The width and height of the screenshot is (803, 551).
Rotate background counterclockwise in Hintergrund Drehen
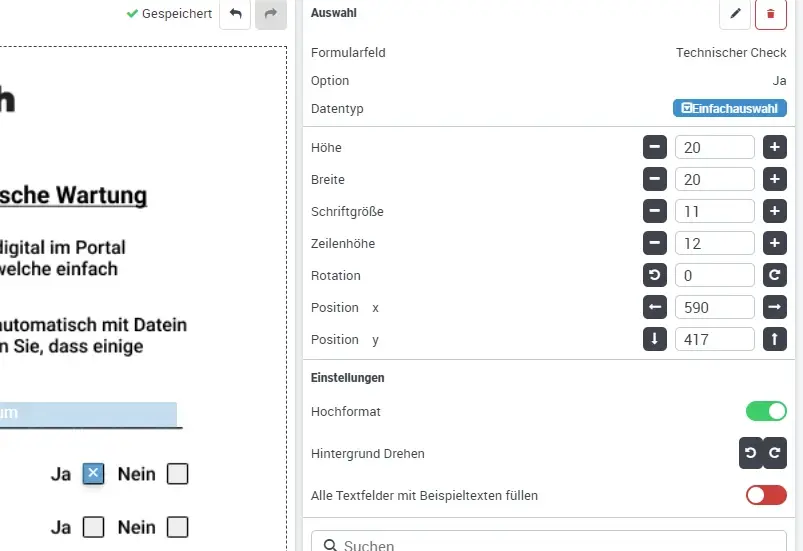[750, 454]
